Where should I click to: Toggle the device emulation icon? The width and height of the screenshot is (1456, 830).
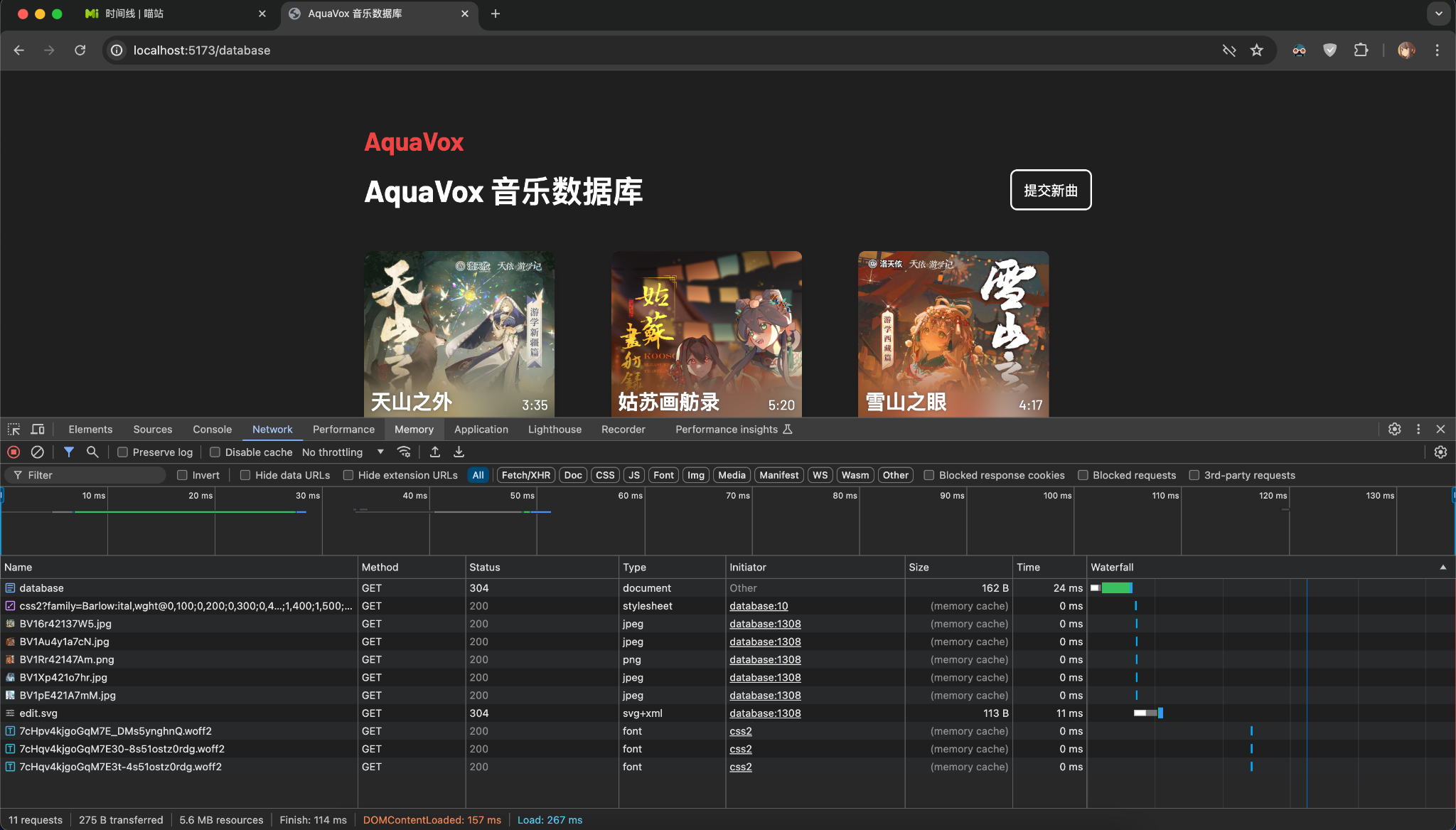[x=38, y=429]
